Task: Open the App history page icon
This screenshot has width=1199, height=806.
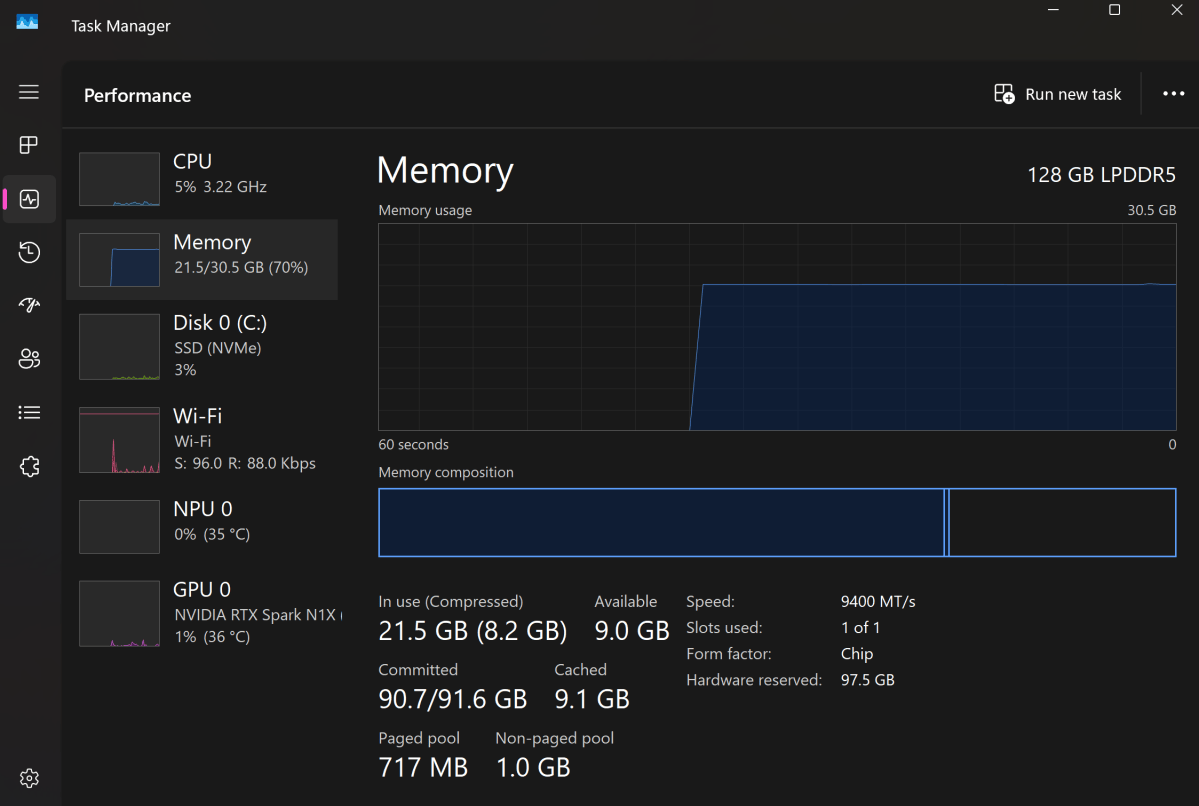Action: 29,252
